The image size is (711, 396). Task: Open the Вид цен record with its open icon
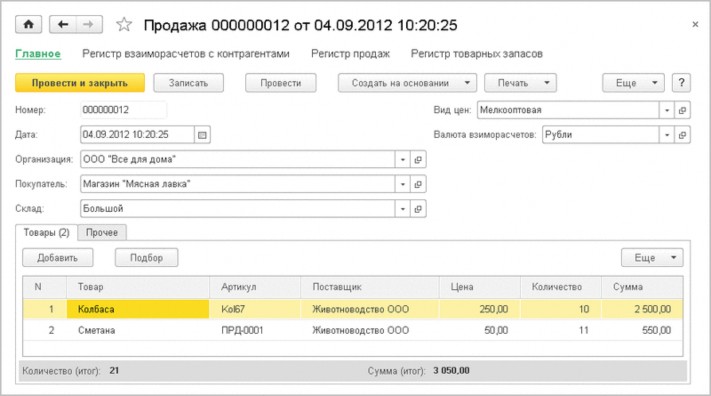(x=682, y=110)
